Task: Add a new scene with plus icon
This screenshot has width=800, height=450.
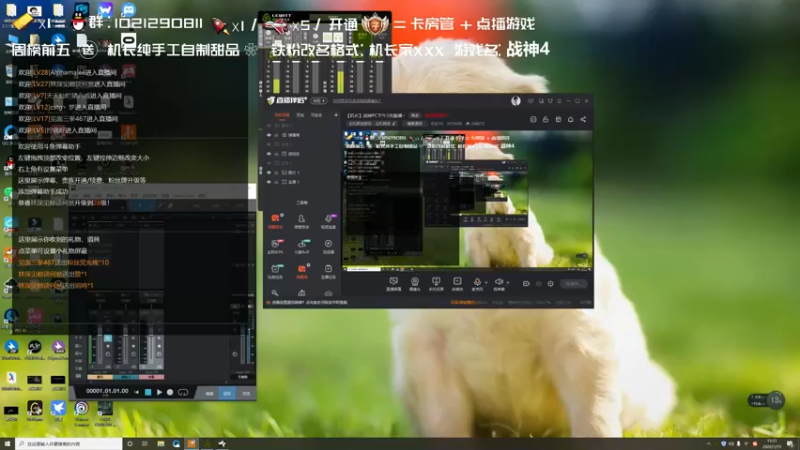Action: 336,115
